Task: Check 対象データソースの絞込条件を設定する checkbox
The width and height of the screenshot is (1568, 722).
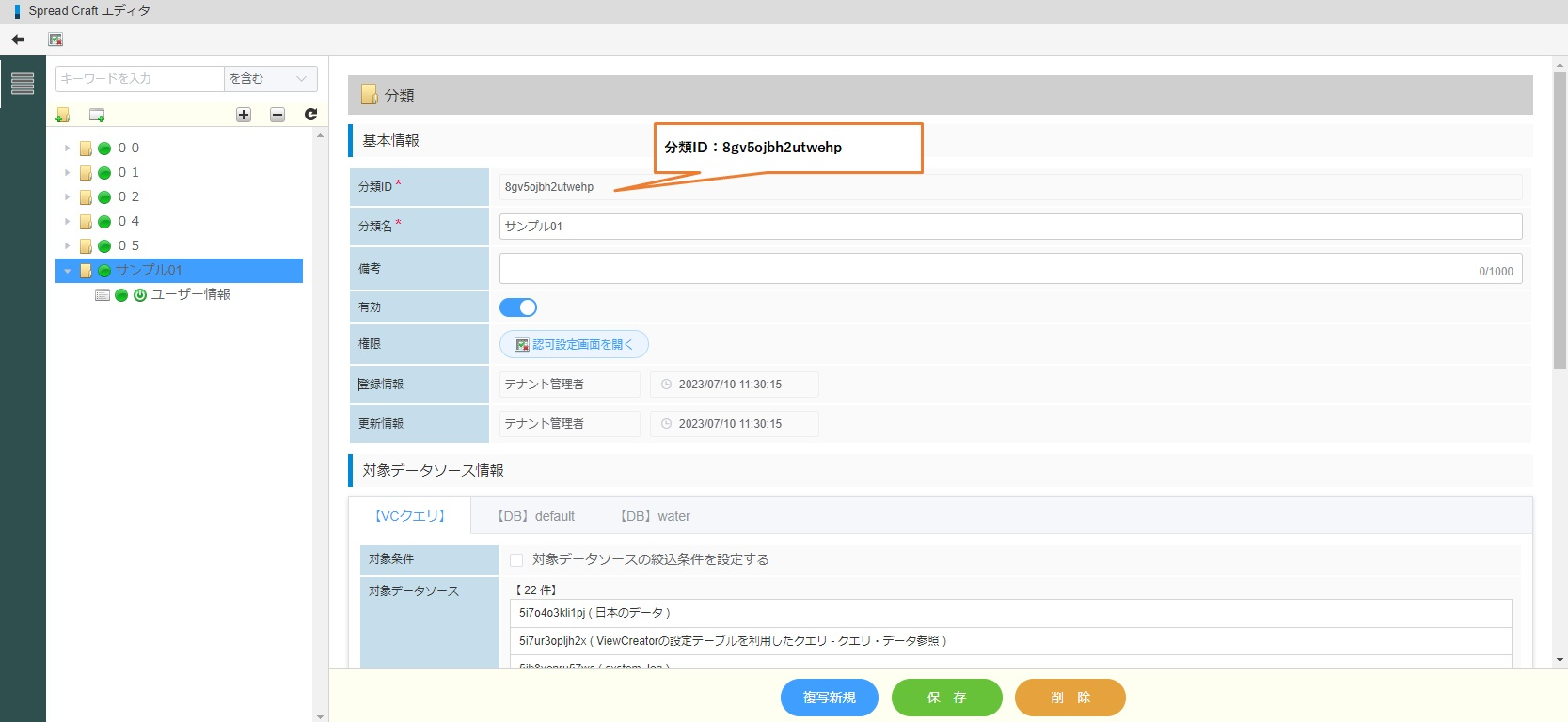Action: coord(516,560)
